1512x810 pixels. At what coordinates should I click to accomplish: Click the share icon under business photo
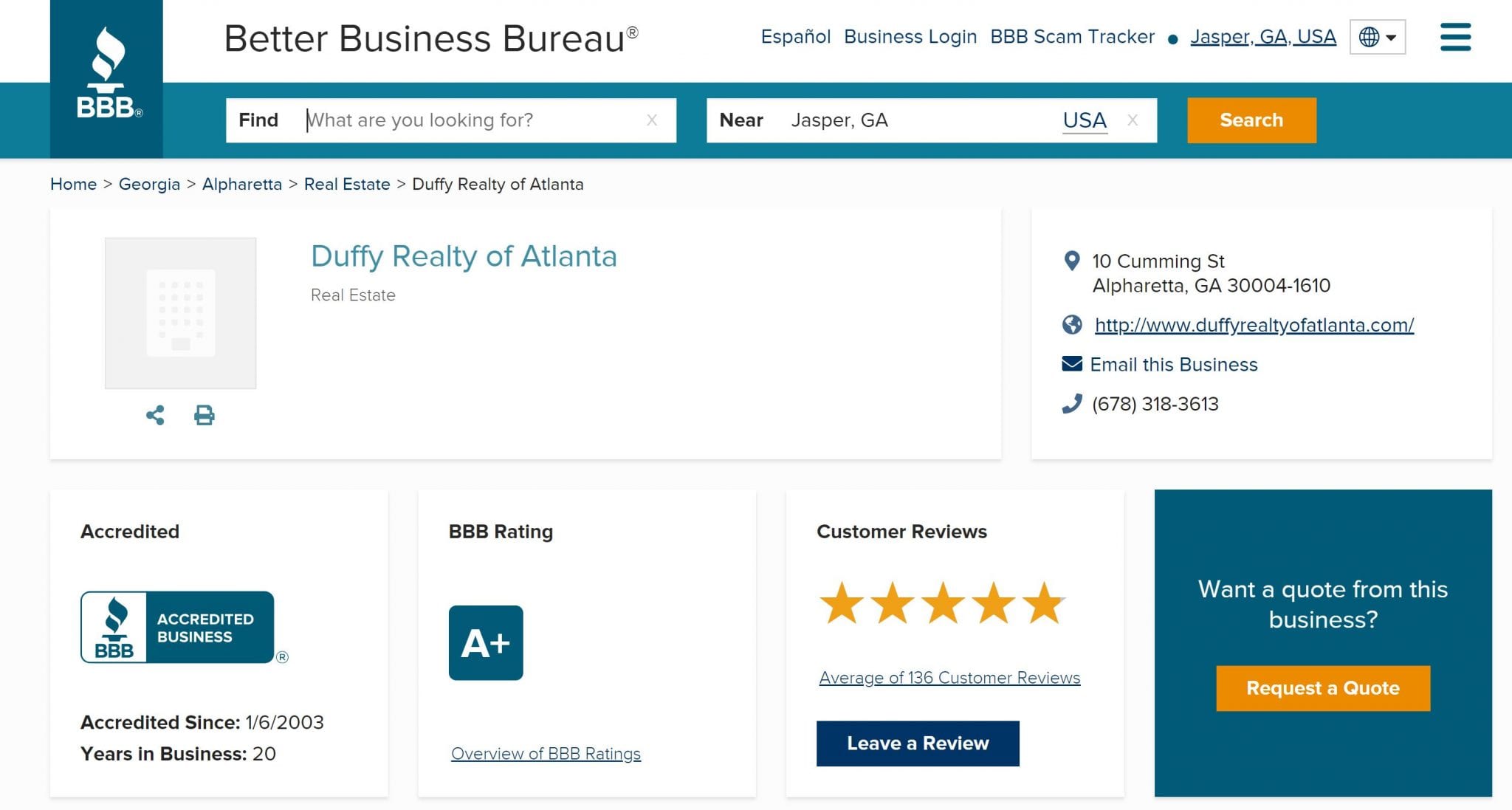tap(155, 415)
